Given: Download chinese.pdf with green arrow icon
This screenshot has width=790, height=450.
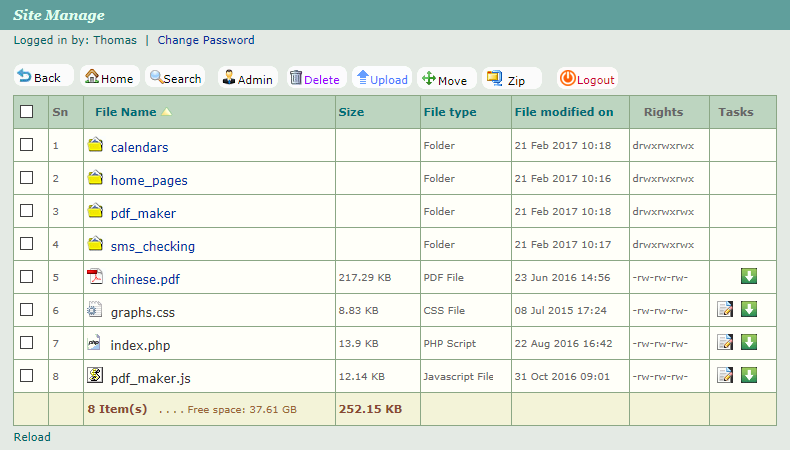Looking at the screenshot, I should (749, 276).
